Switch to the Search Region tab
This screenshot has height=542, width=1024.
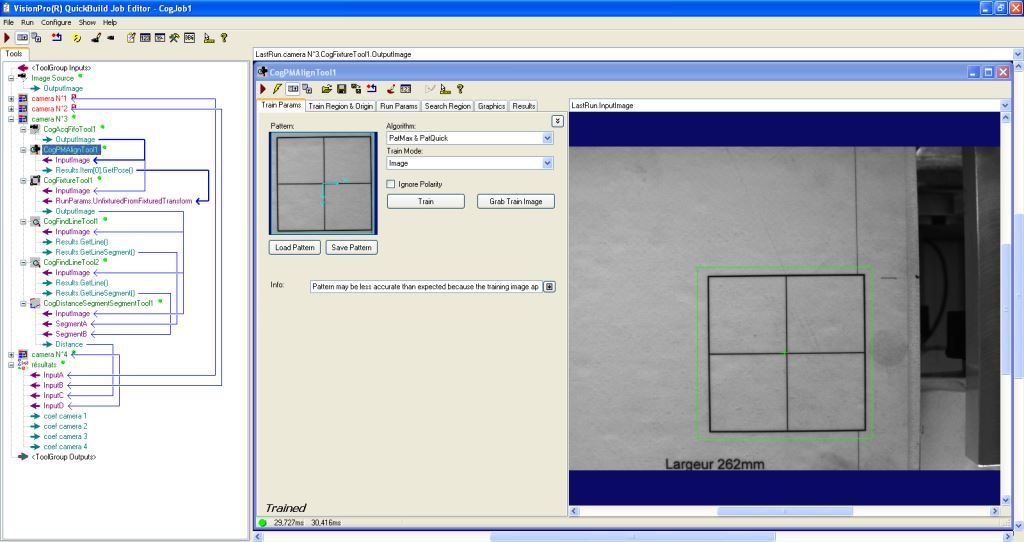click(447, 106)
